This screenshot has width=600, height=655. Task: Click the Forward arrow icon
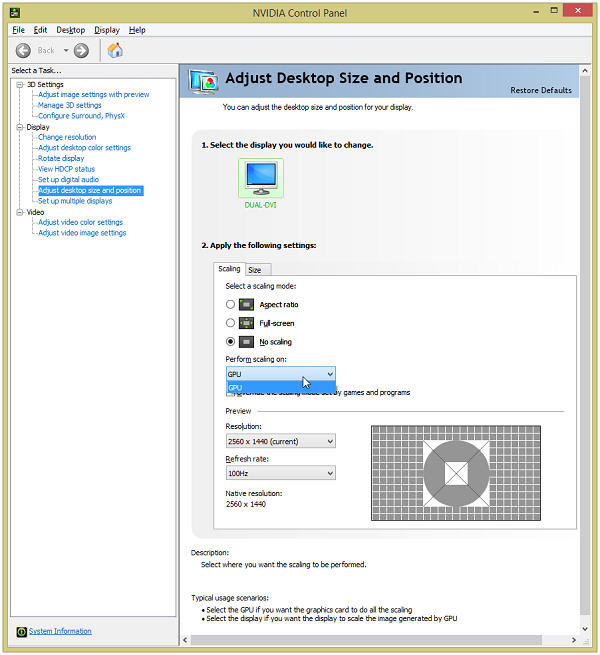(81, 51)
